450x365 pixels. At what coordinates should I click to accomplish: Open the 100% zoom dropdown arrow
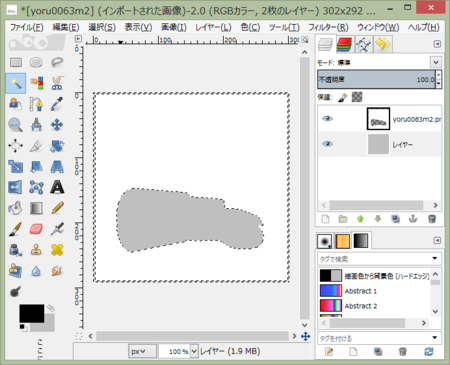194,351
